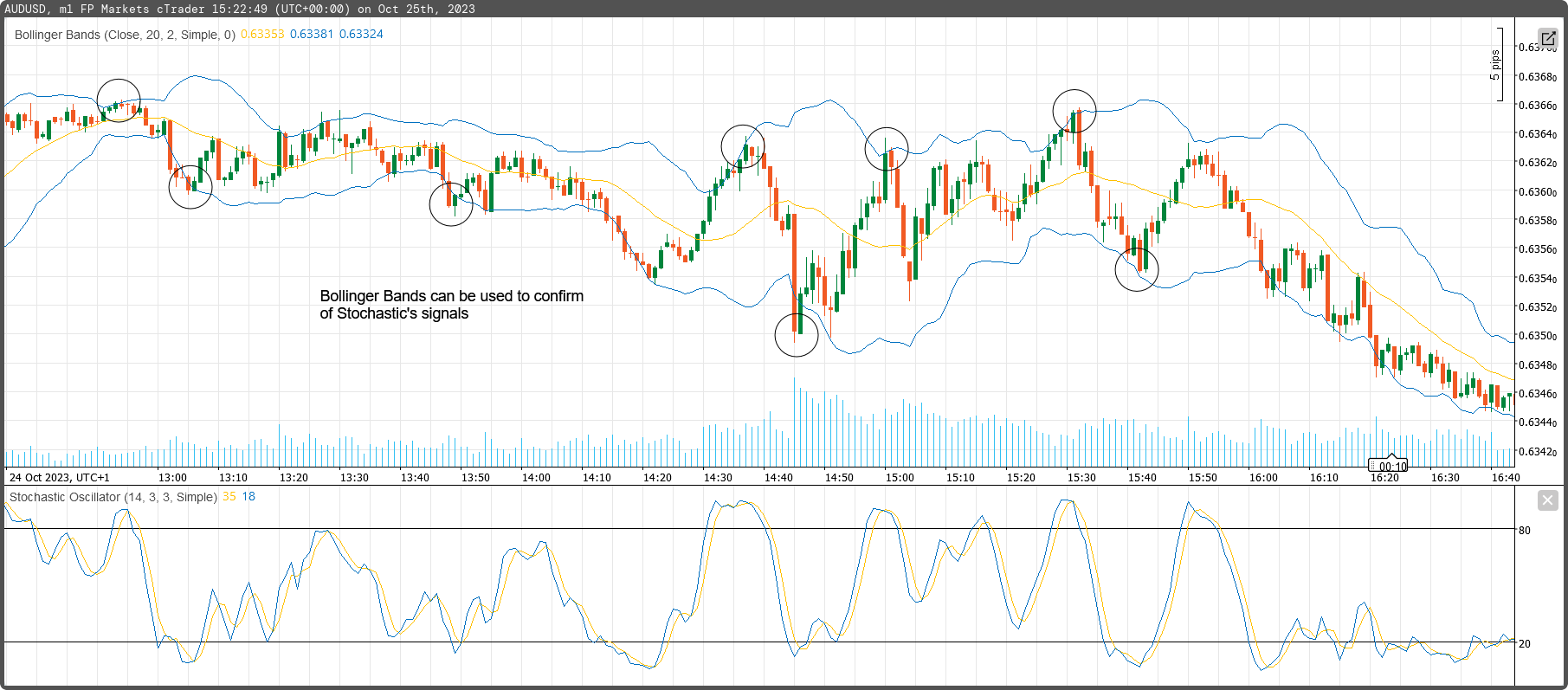Close the Stochastic Oscillator panel
This screenshot has width=1568, height=690.
tap(1547, 500)
